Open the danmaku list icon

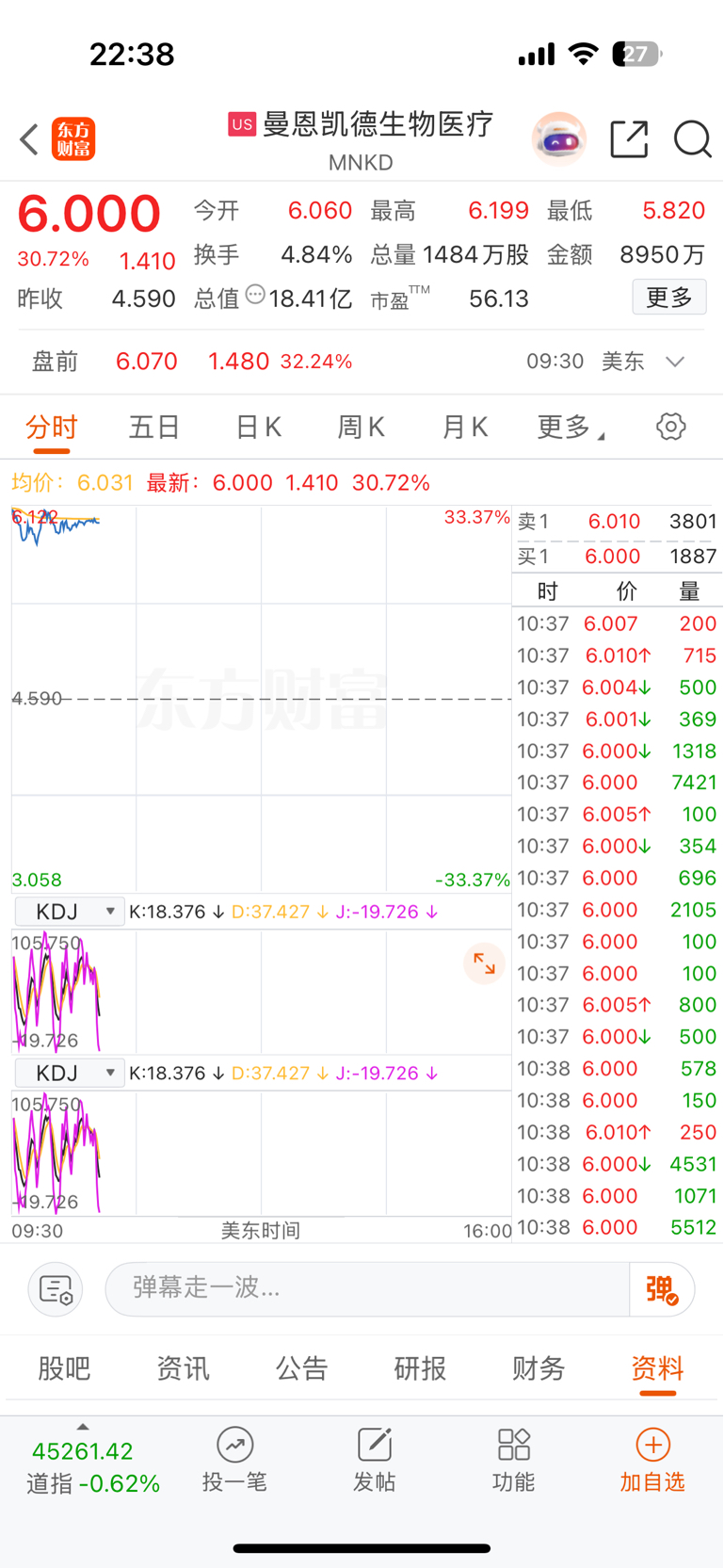coord(56,1289)
